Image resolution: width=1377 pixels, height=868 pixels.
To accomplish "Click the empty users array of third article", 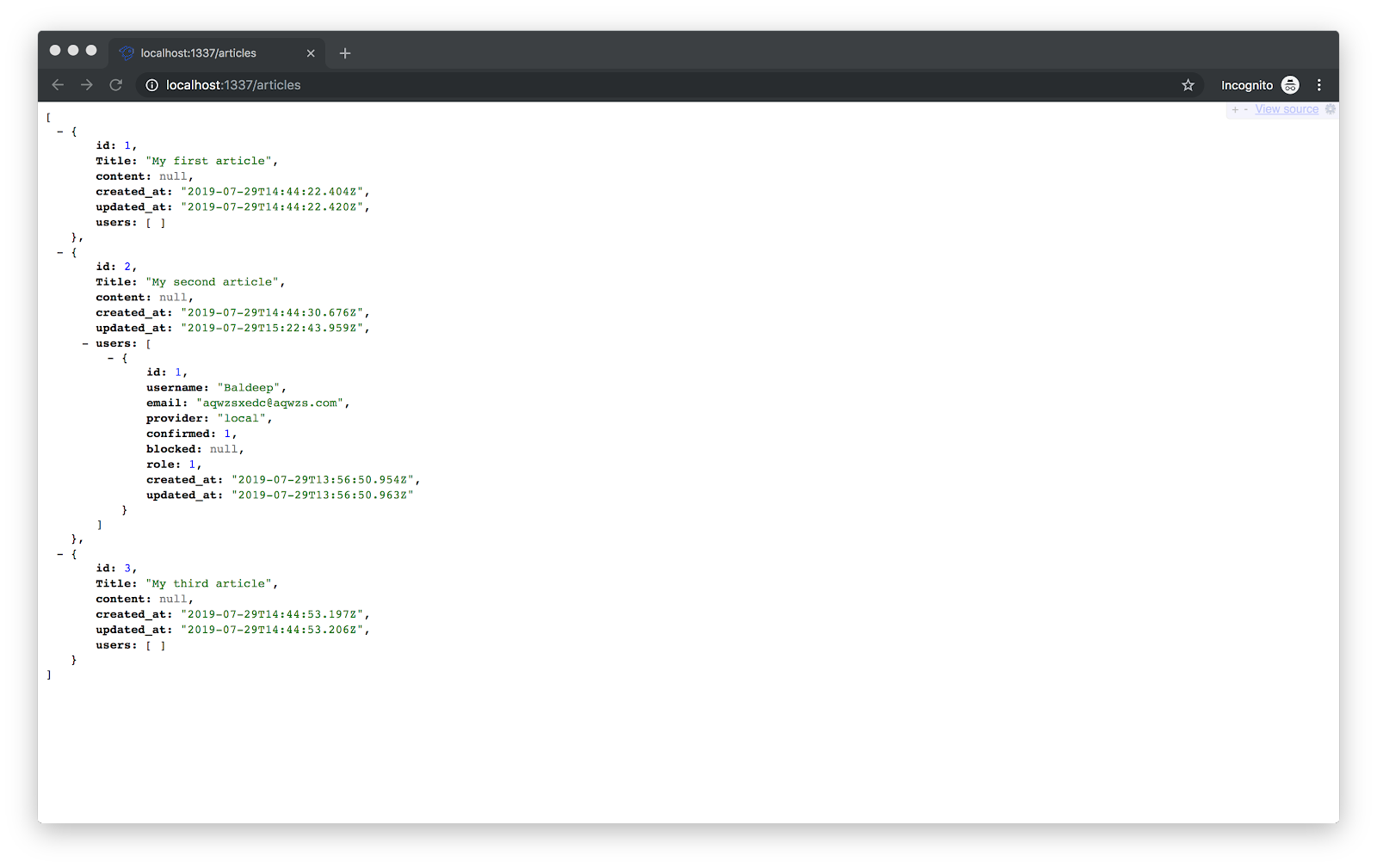I will [x=156, y=645].
